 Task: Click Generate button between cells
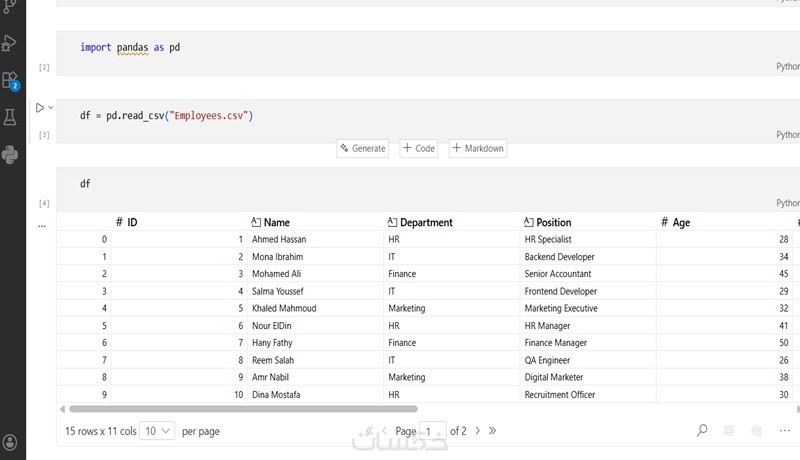click(x=363, y=148)
